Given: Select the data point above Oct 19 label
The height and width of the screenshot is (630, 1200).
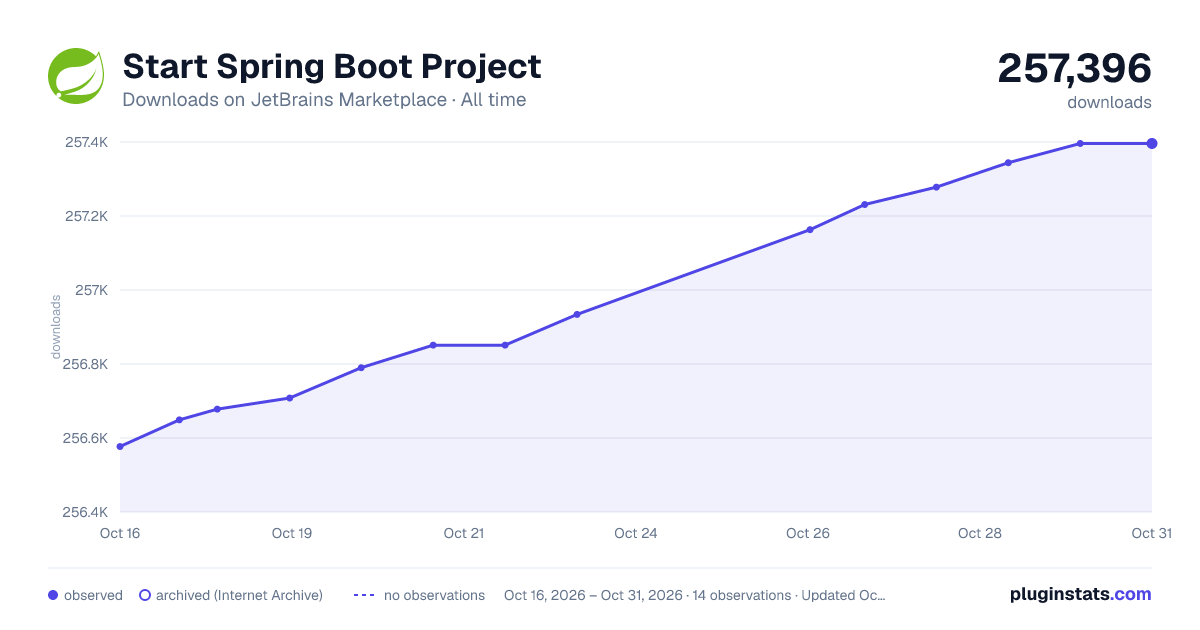Looking at the screenshot, I should pyautogui.click(x=290, y=398).
